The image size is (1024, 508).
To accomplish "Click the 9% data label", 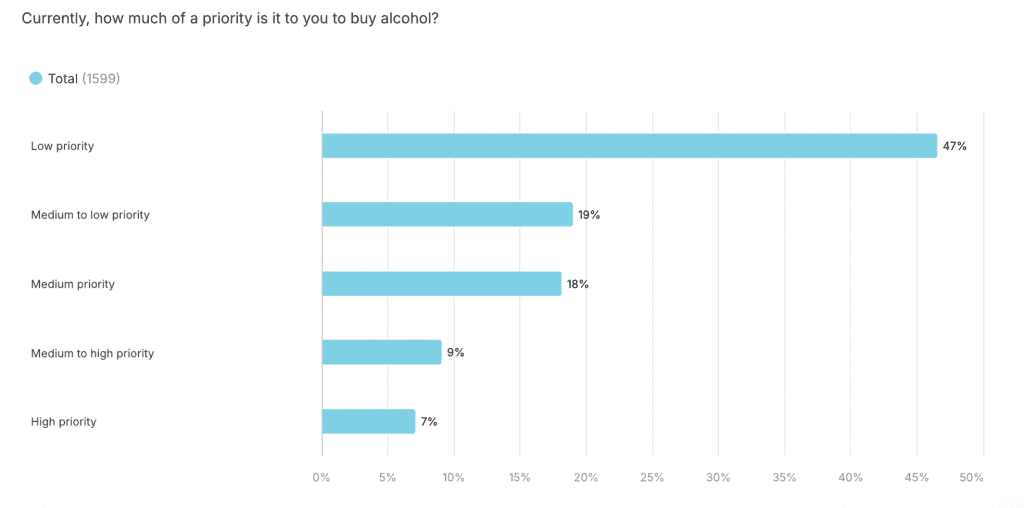I will 456,353.
